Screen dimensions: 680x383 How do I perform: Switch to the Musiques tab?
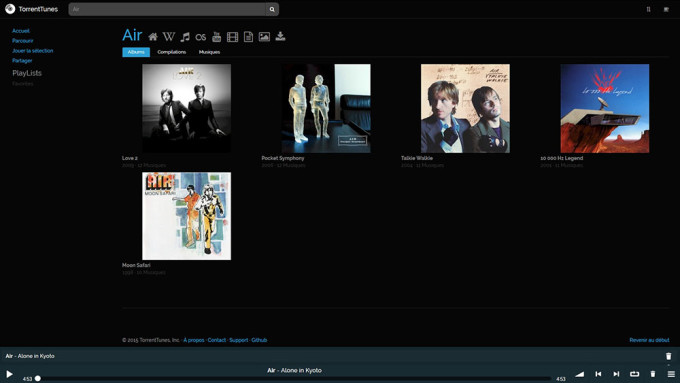(x=209, y=52)
